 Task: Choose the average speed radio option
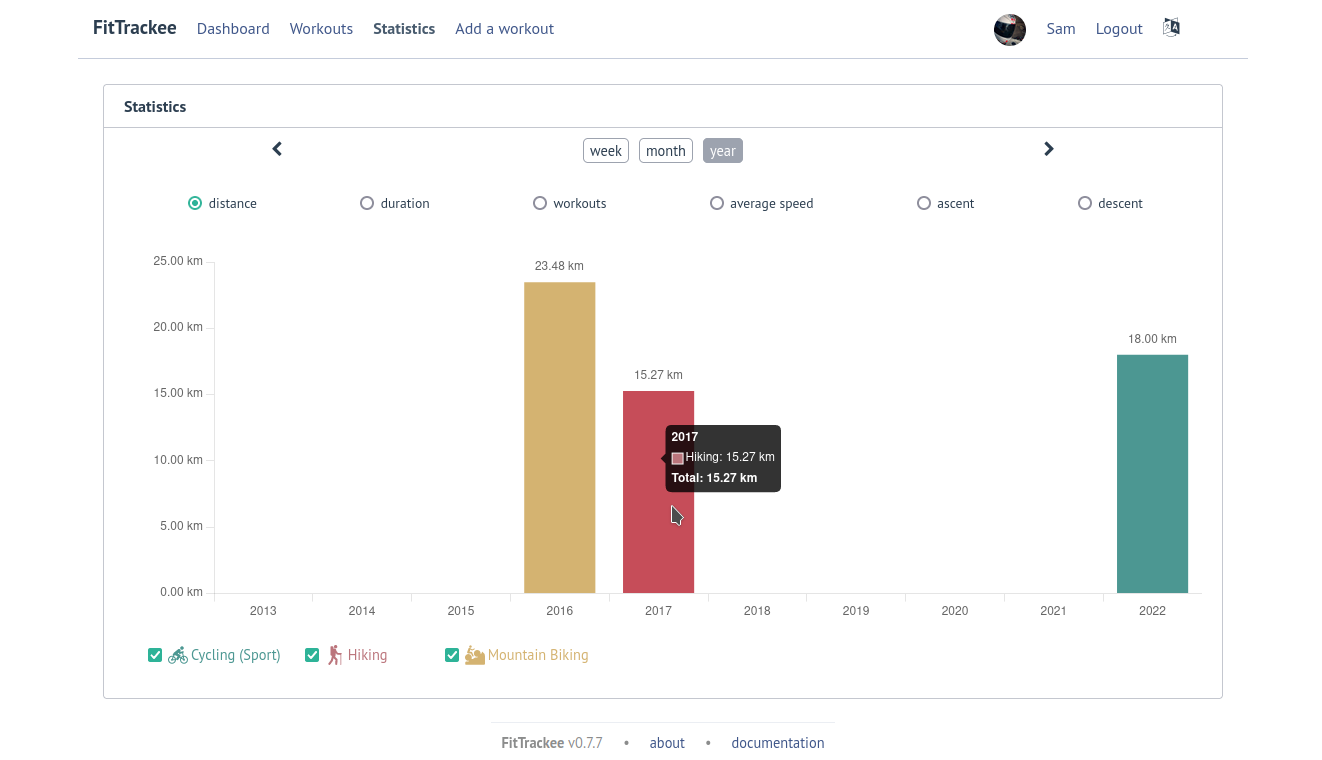coord(717,203)
